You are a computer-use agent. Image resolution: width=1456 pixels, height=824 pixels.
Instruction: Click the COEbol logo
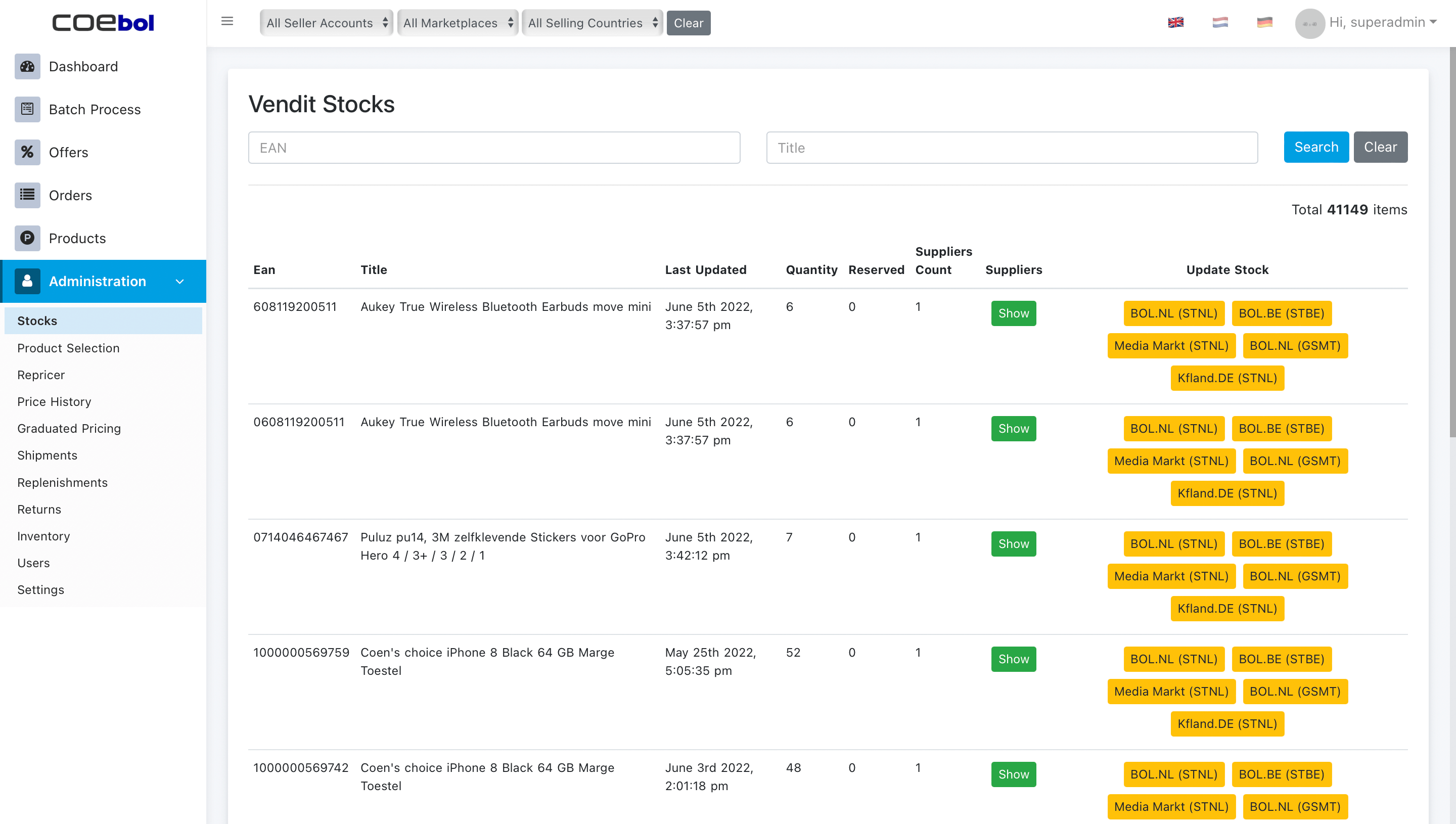103,23
